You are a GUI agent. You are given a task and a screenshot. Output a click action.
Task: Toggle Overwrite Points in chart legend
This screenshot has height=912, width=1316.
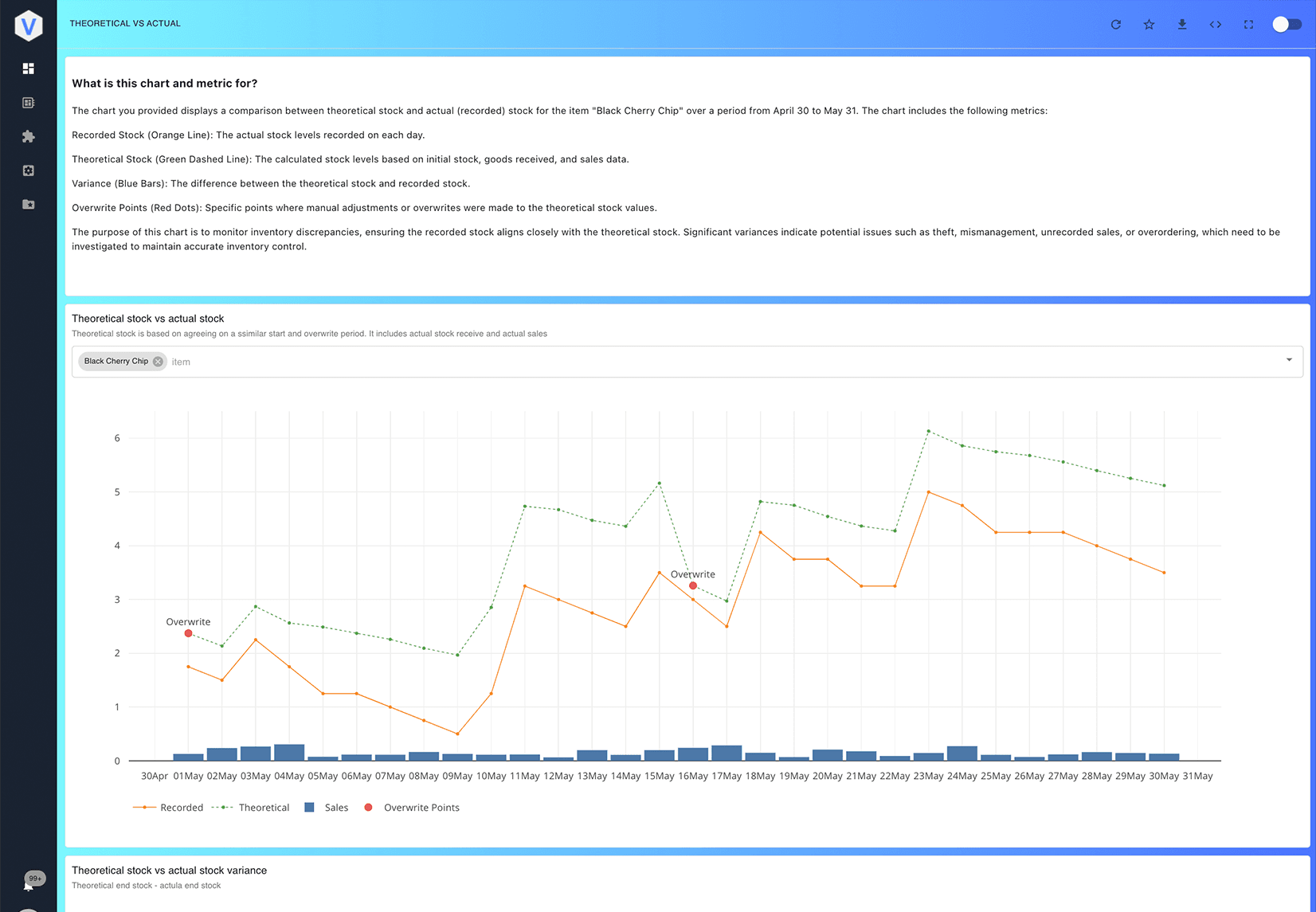(x=412, y=808)
